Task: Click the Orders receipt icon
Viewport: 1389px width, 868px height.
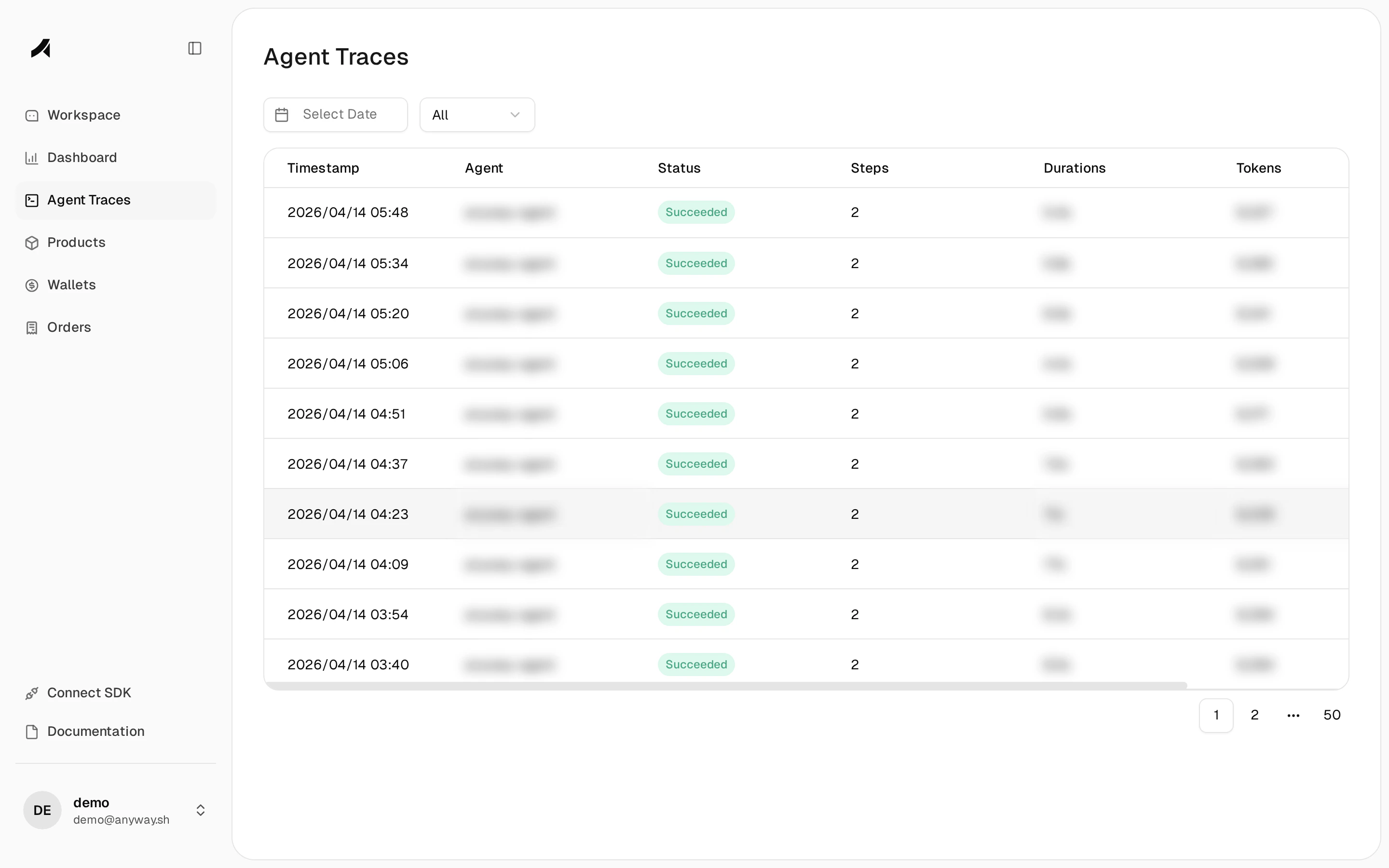Action: tap(32, 327)
